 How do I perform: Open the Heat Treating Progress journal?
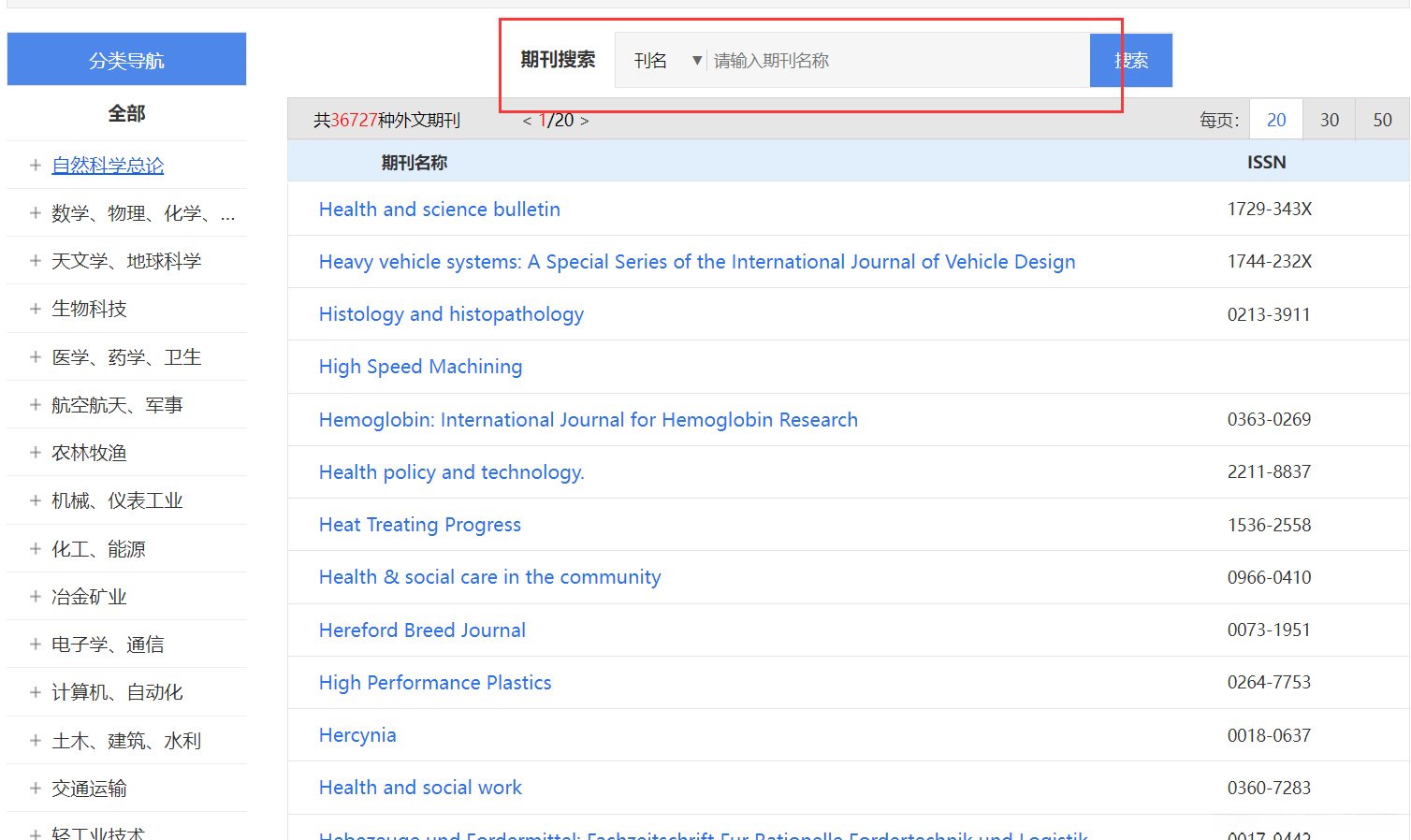click(x=420, y=525)
